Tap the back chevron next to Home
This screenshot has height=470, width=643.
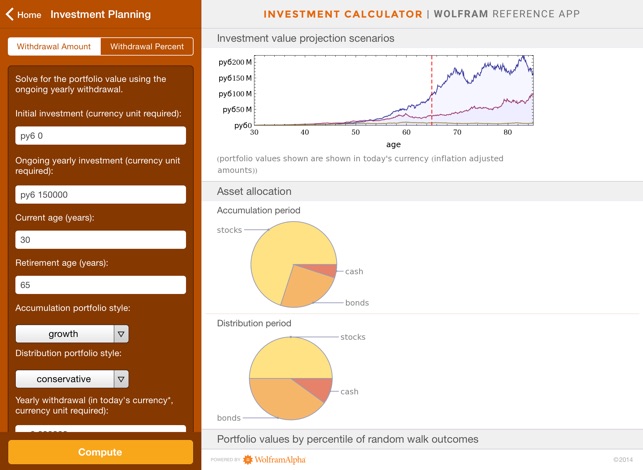point(10,15)
